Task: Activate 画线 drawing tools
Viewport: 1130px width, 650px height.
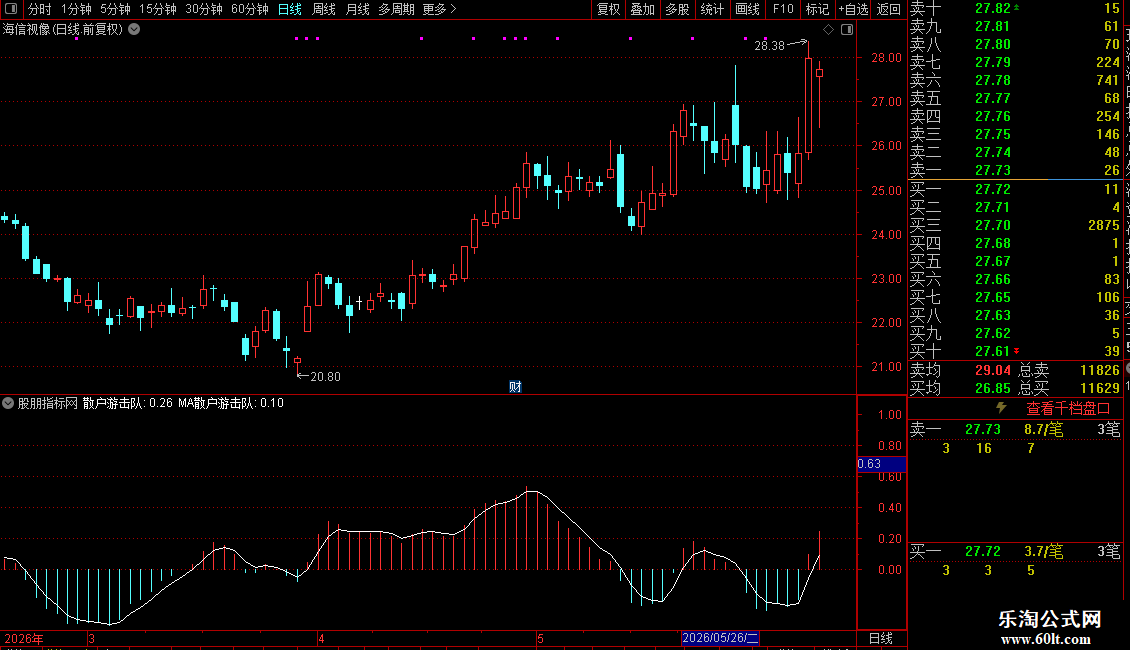Action: tap(747, 9)
